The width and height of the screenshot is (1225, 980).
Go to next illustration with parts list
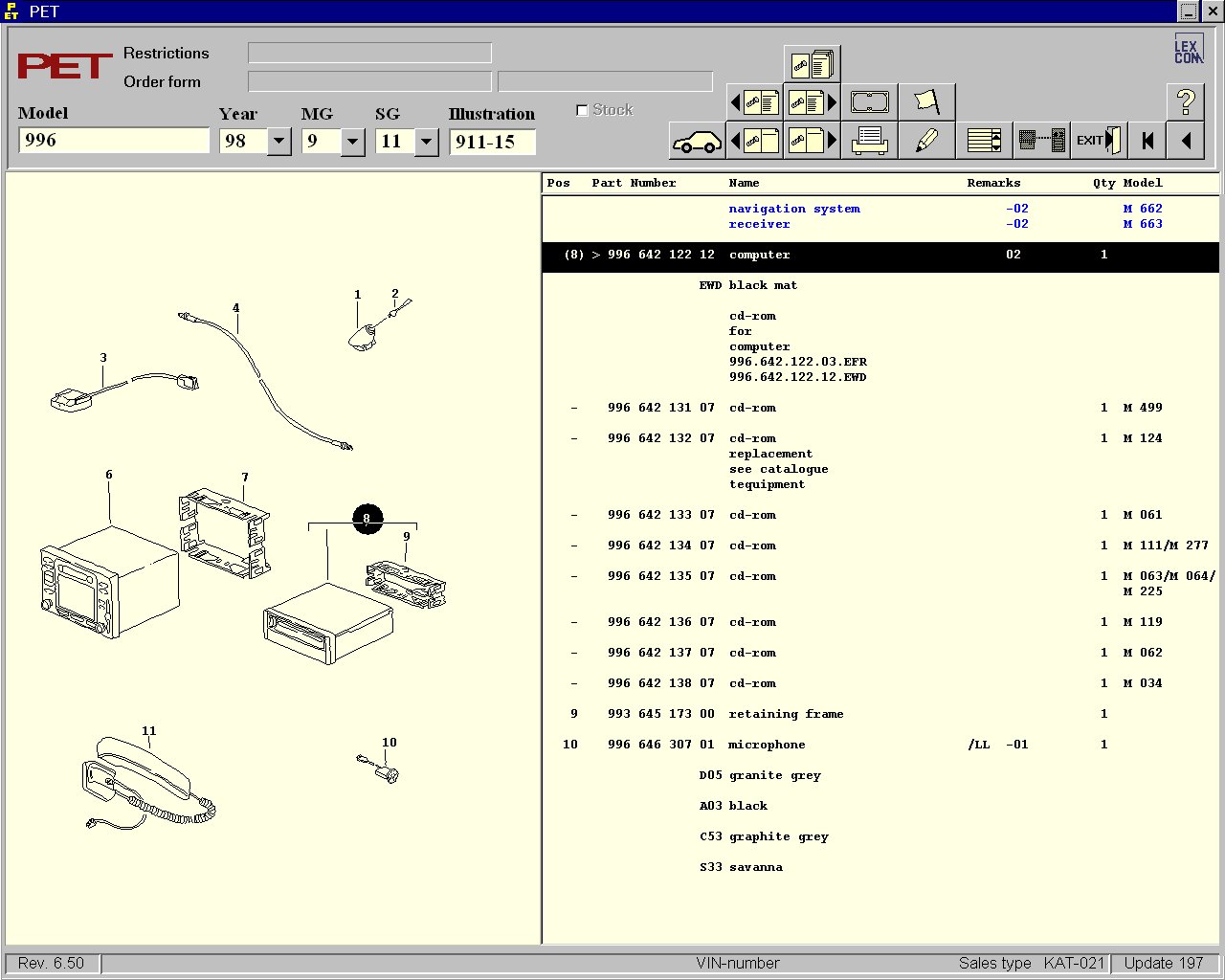point(812,101)
